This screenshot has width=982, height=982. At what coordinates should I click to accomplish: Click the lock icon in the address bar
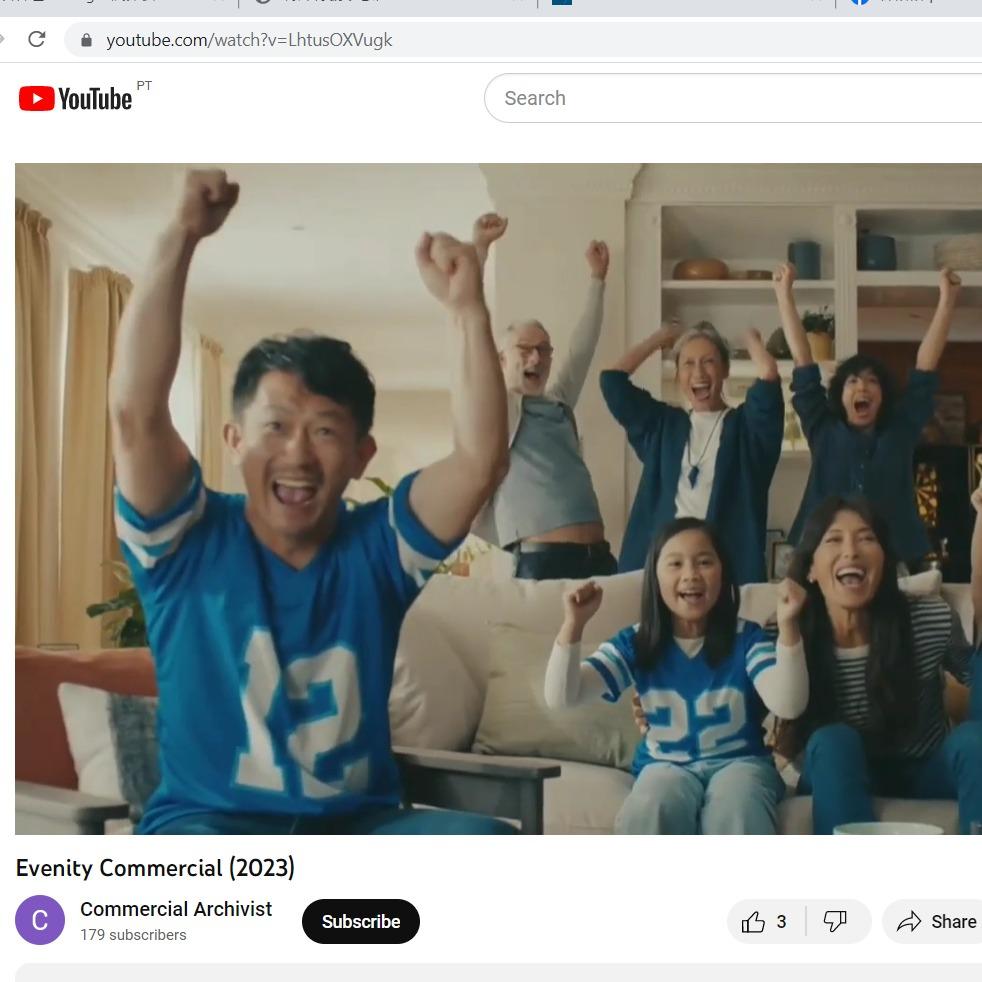(x=87, y=40)
